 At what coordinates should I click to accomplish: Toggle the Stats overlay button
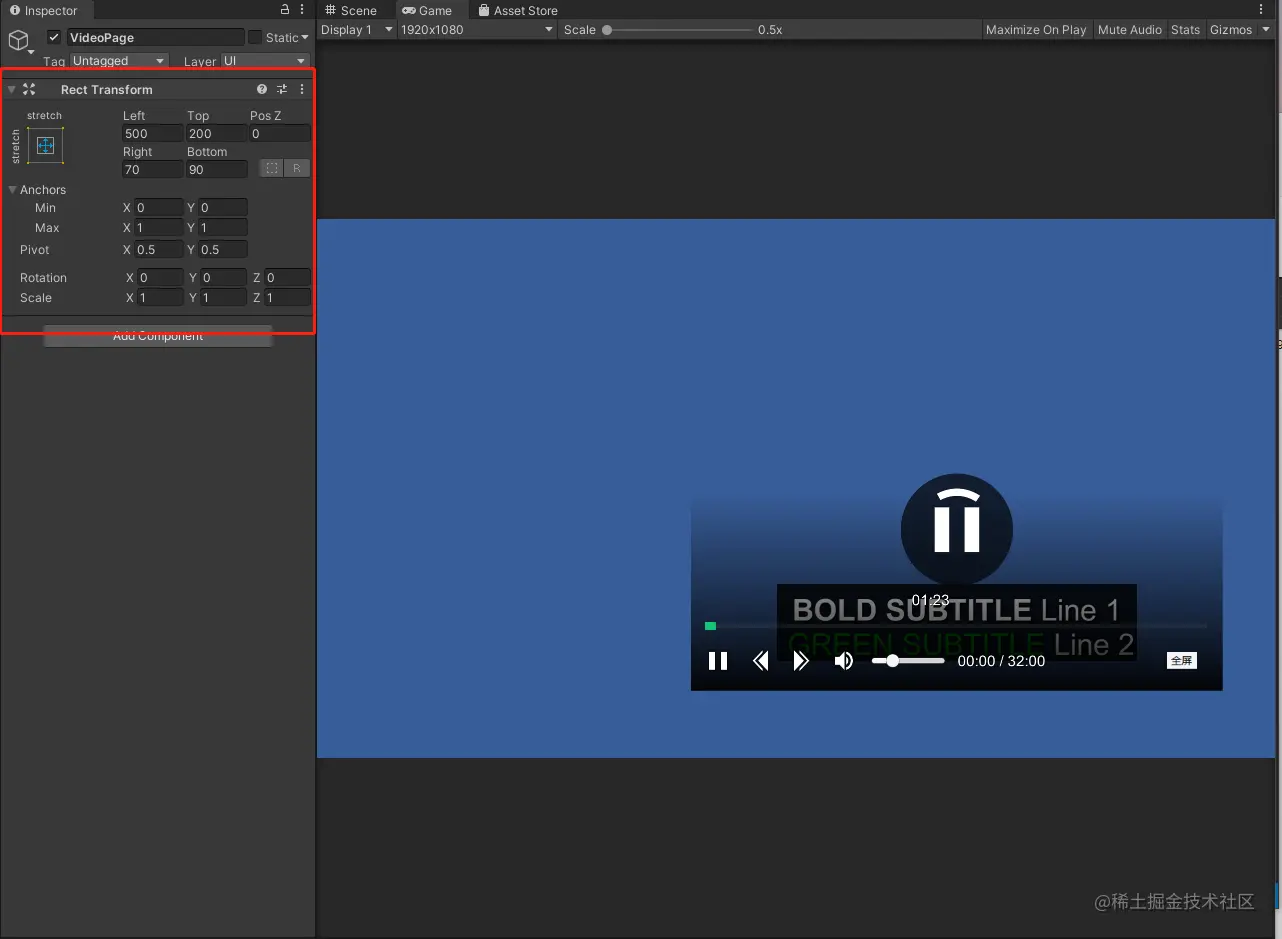pos(1185,30)
